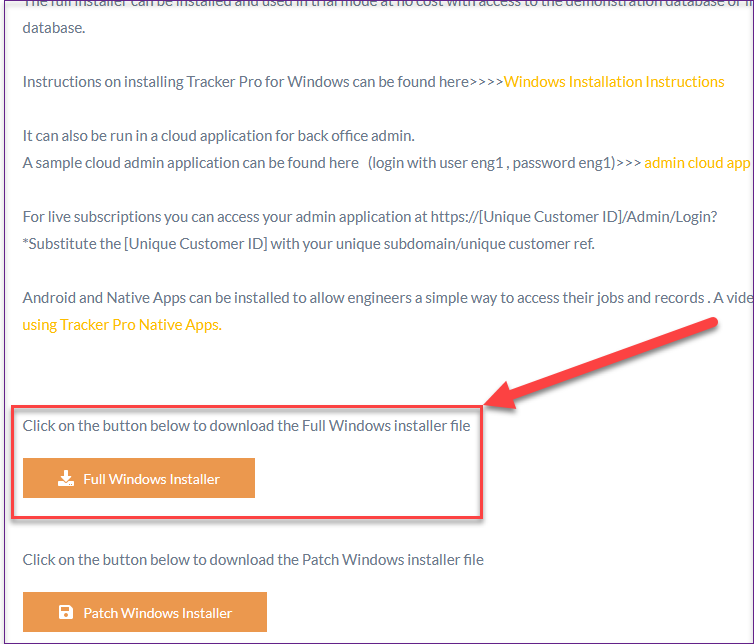
Task: Open the admin cloud app link
Action: click(x=697, y=163)
